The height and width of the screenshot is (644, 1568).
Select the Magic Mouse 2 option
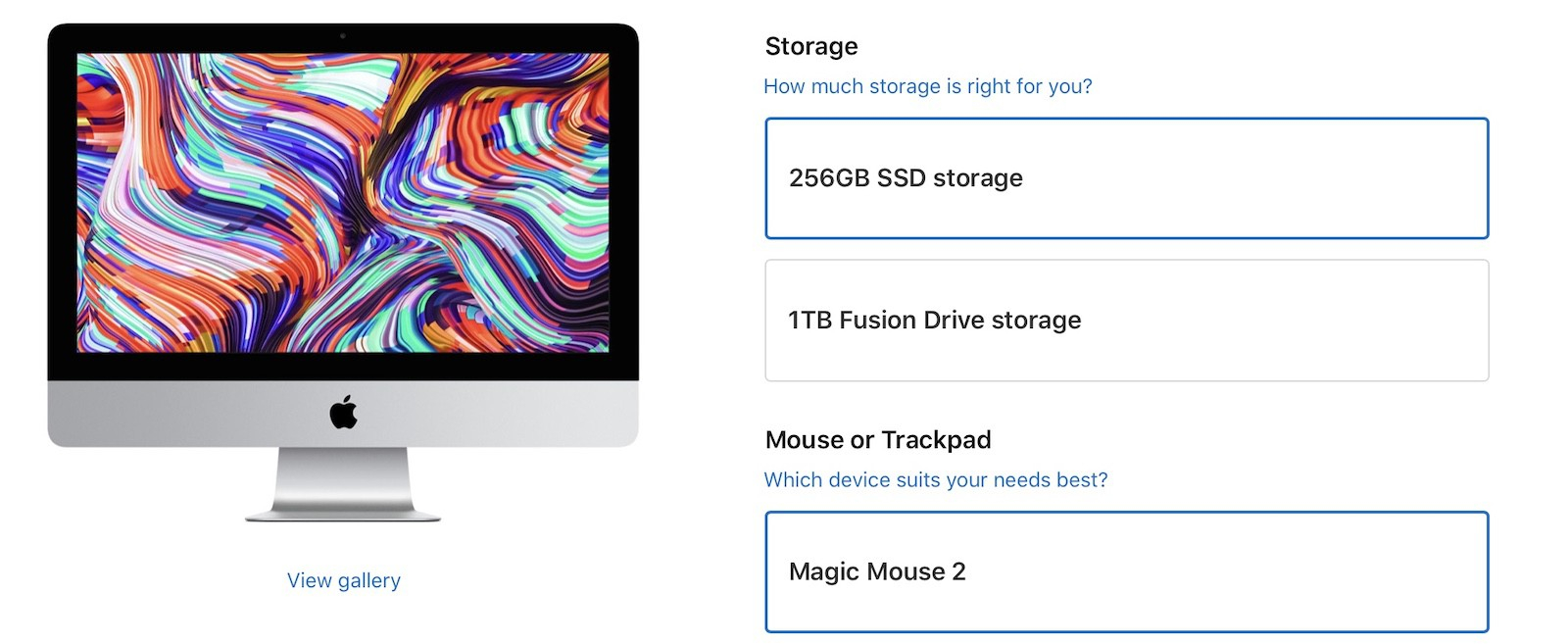tap(1126, 571)
